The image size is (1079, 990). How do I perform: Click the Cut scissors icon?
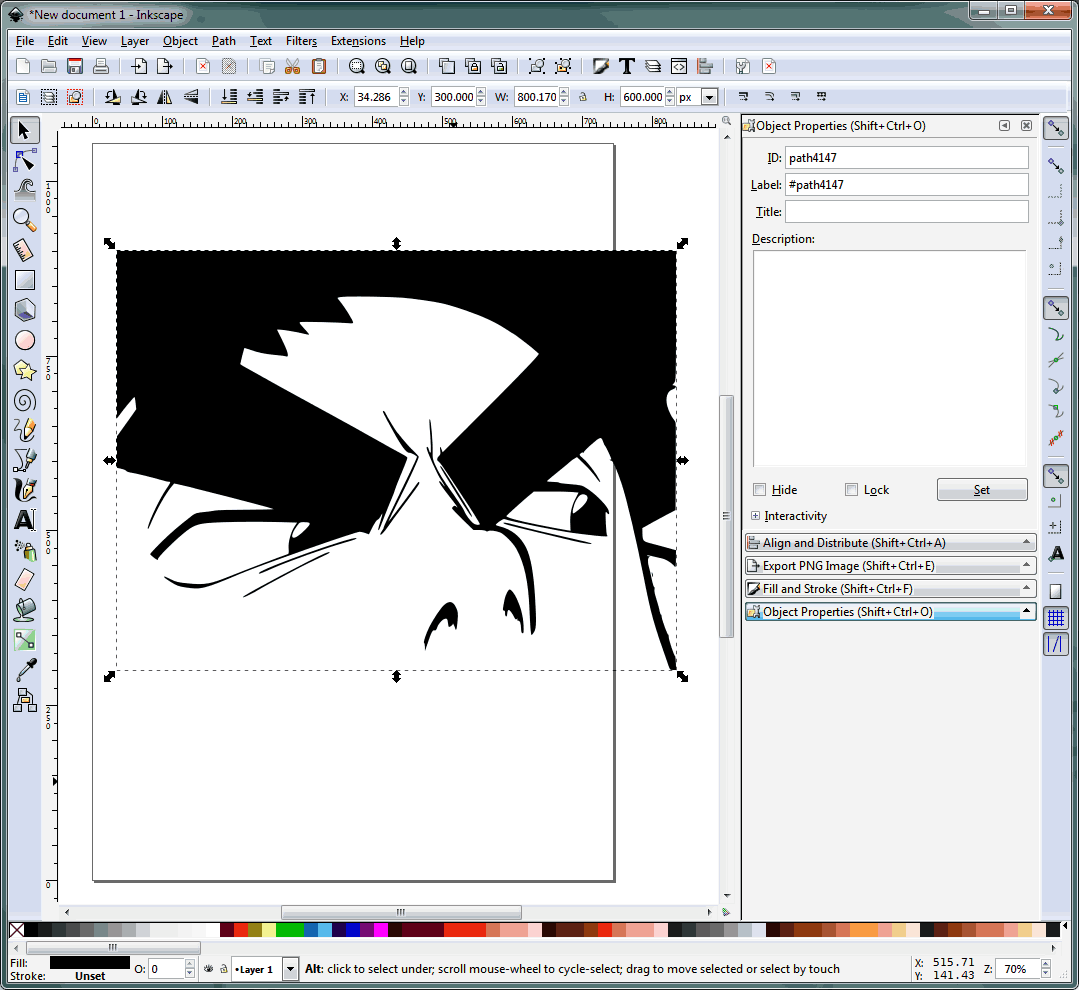click(x=292, y=66)
